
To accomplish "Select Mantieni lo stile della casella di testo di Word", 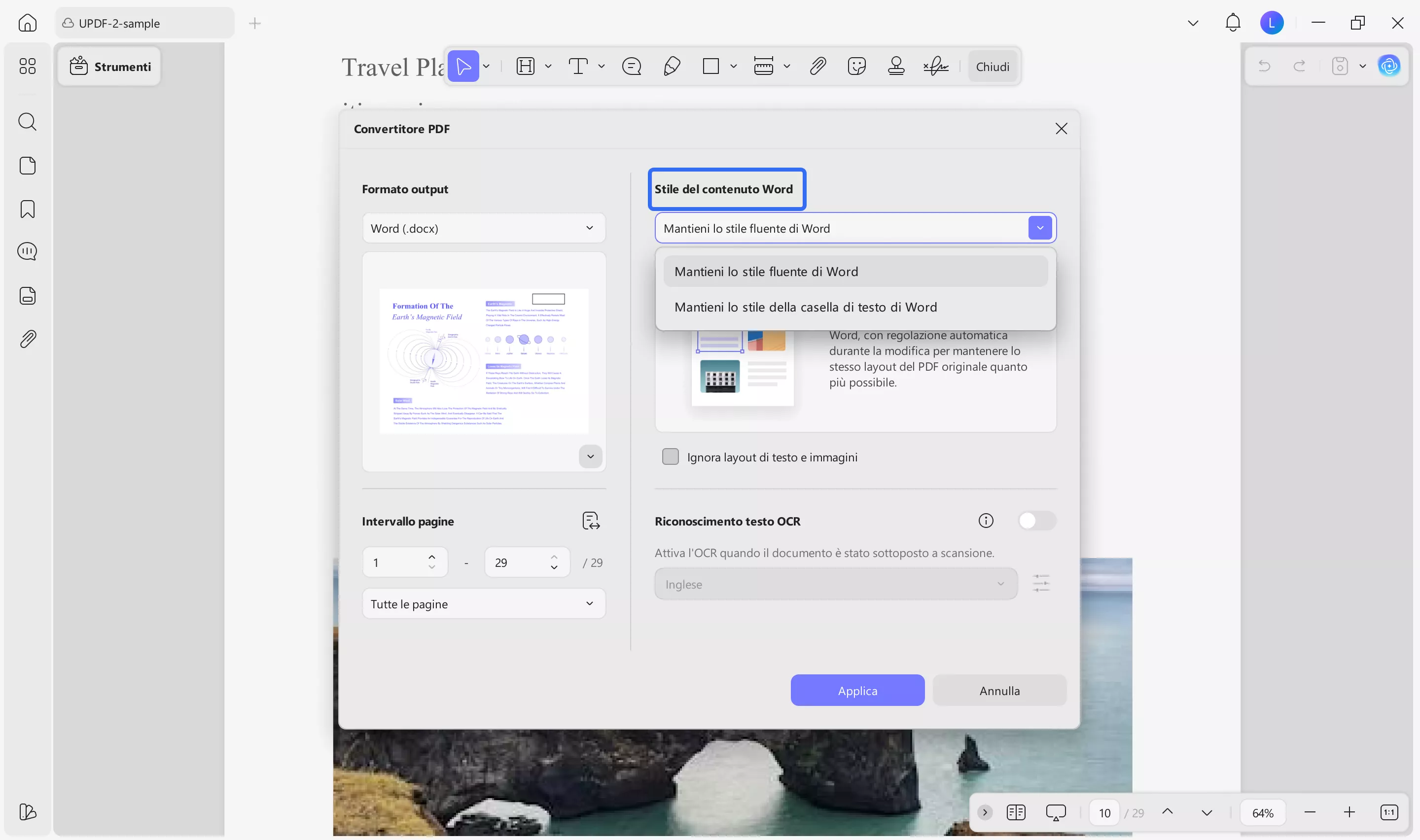I will tap(806, 307).
